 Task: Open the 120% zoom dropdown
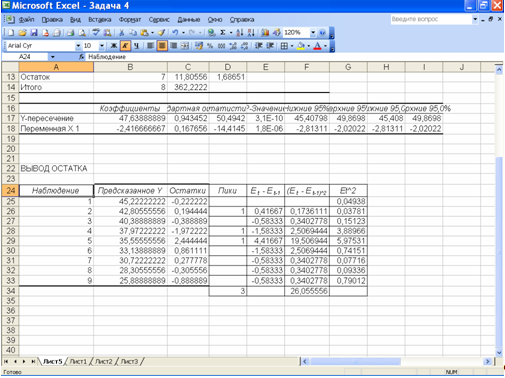pos(313,33)
